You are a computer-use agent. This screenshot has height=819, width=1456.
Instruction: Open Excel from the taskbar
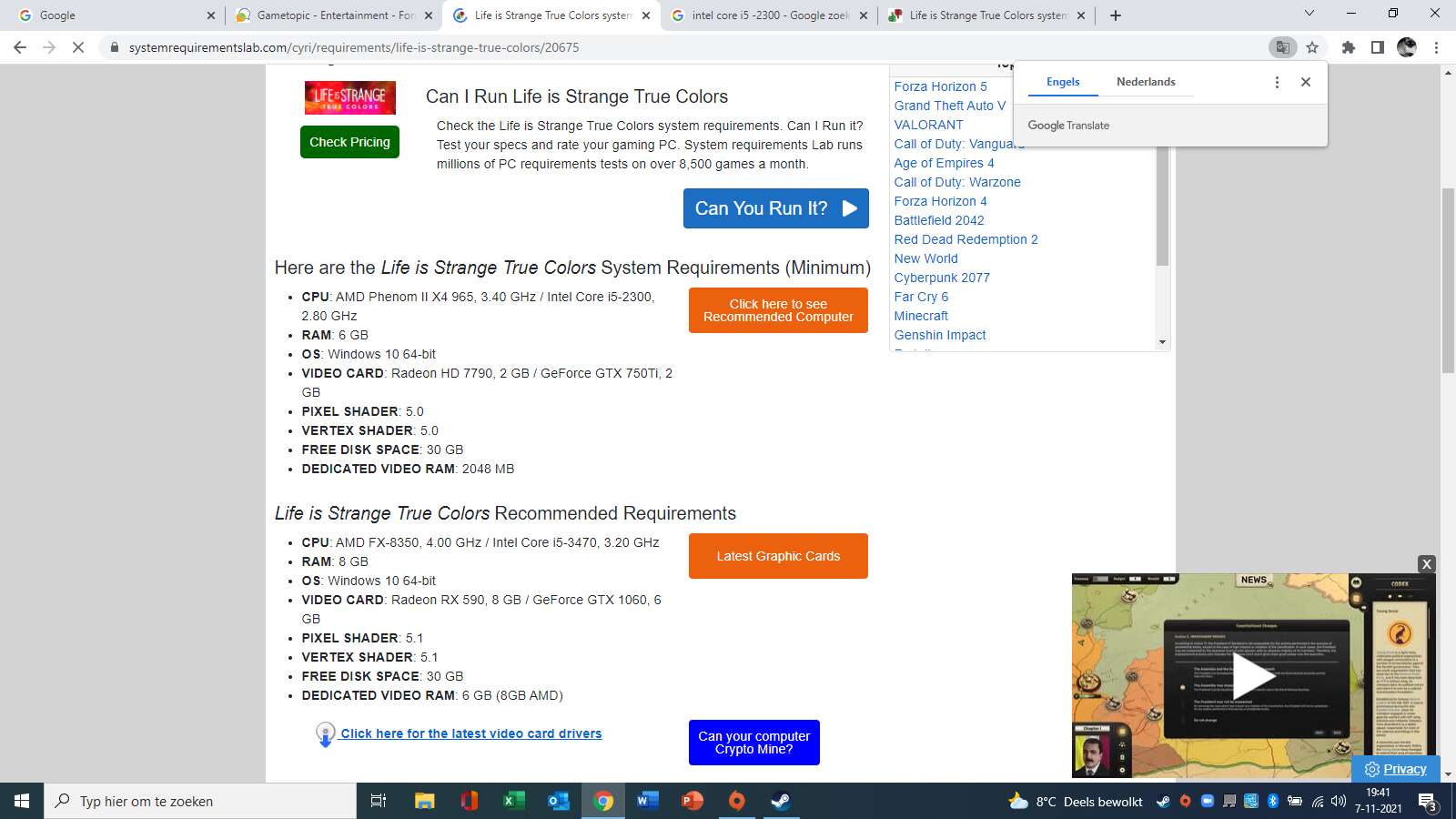[513, 801]
